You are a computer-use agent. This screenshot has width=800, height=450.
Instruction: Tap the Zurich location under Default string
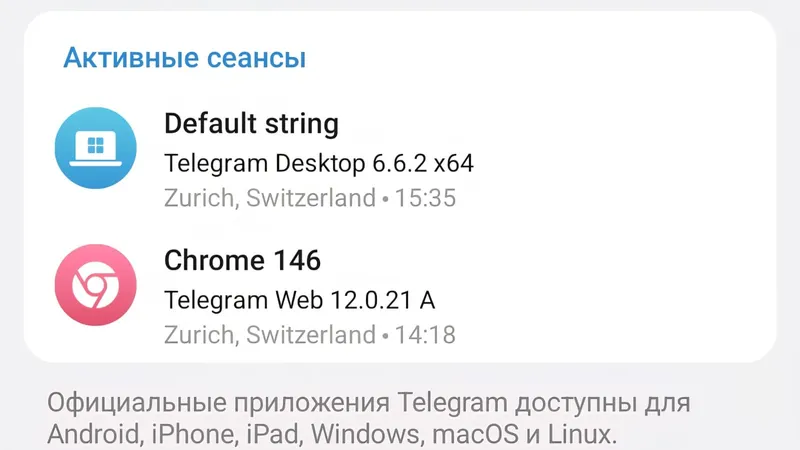pos(269,198)
